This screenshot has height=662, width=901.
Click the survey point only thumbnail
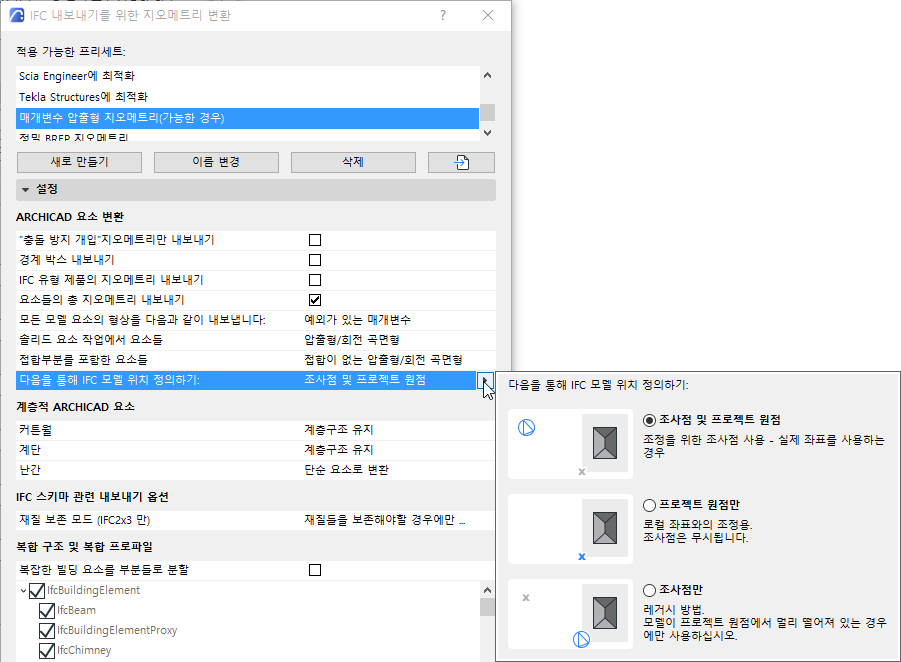(x=570, y=614)
